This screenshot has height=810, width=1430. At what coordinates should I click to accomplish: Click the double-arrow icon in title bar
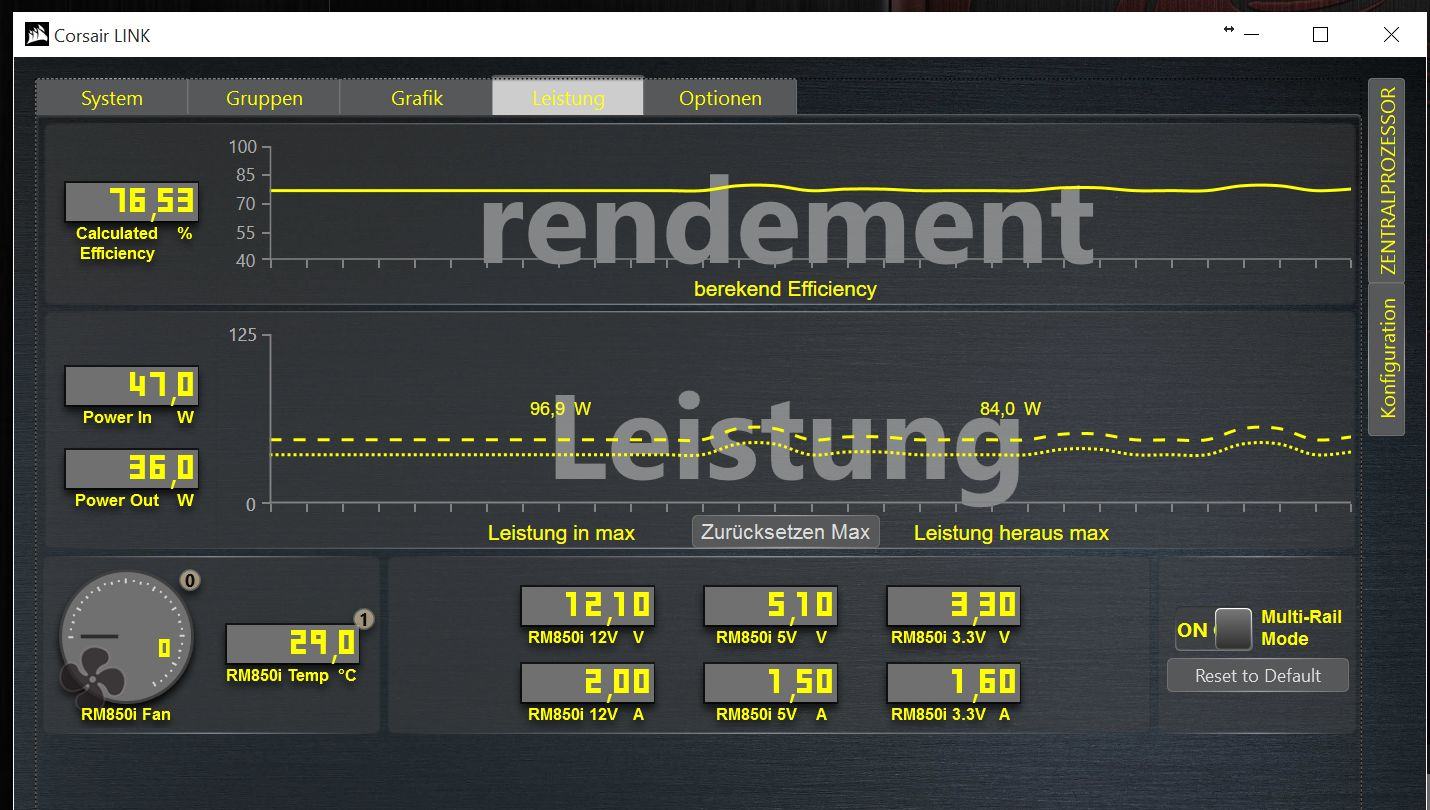coord(1229,30)
